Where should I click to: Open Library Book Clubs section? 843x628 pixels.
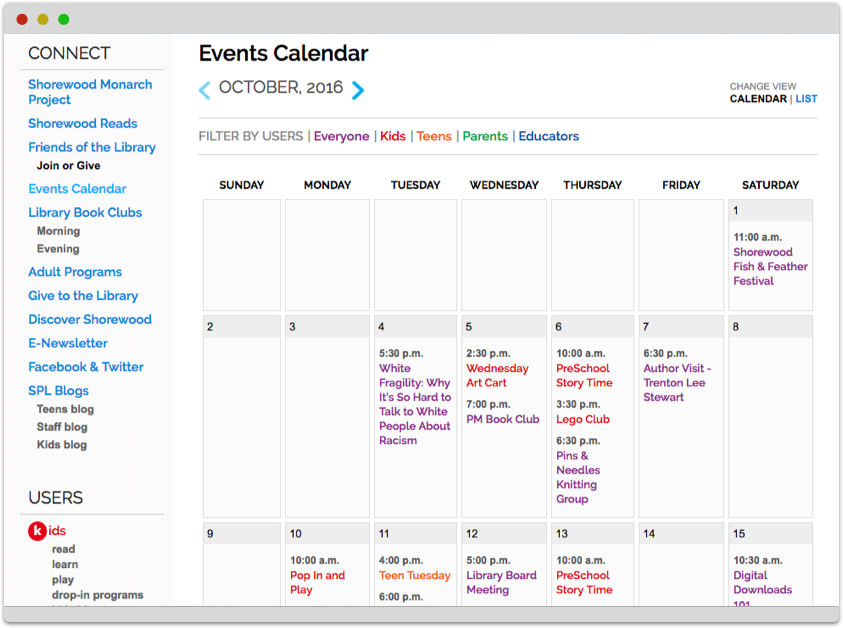[x=85, y=213]
